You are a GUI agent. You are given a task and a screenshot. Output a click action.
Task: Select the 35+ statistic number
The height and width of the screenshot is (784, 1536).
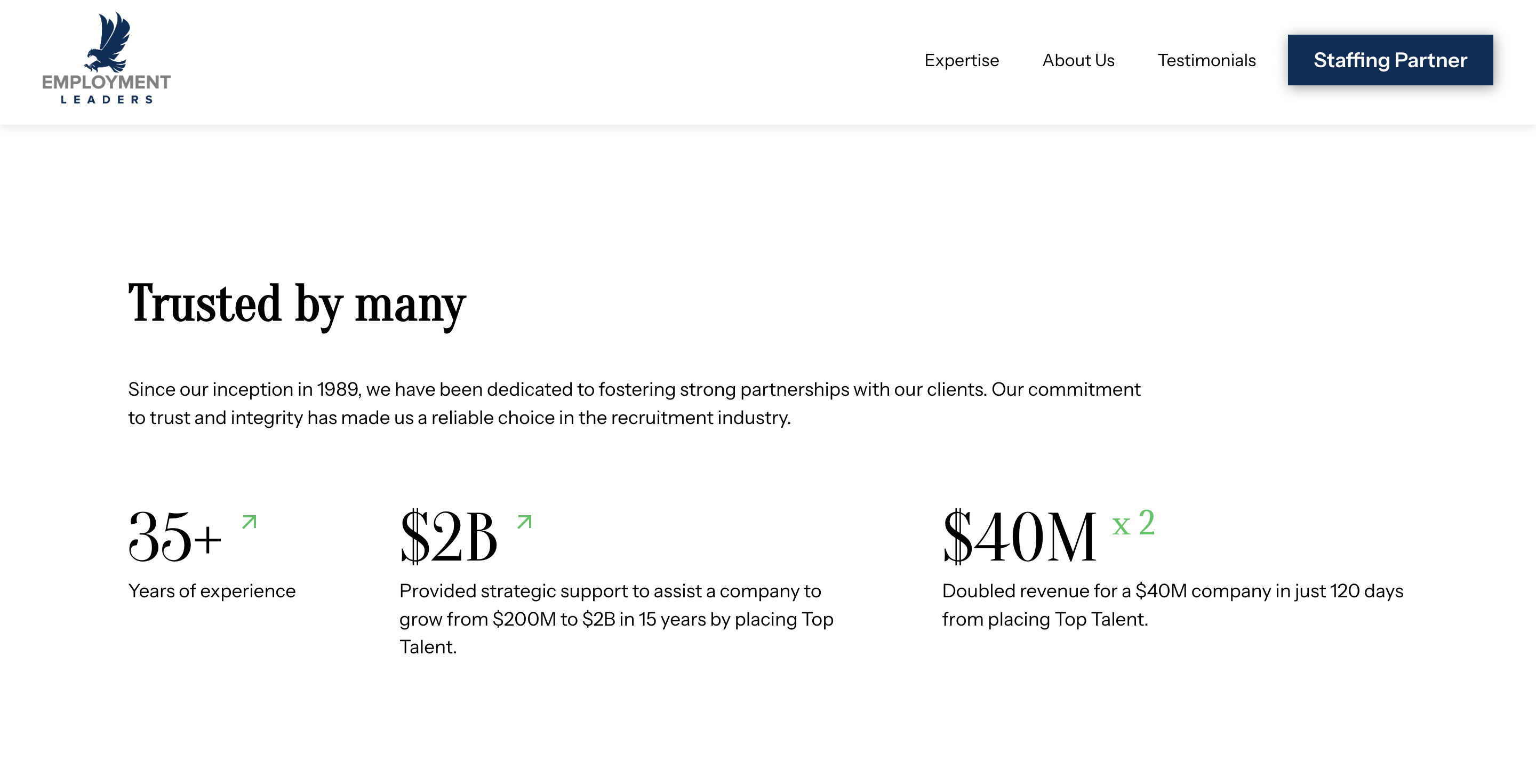(175, 537)
